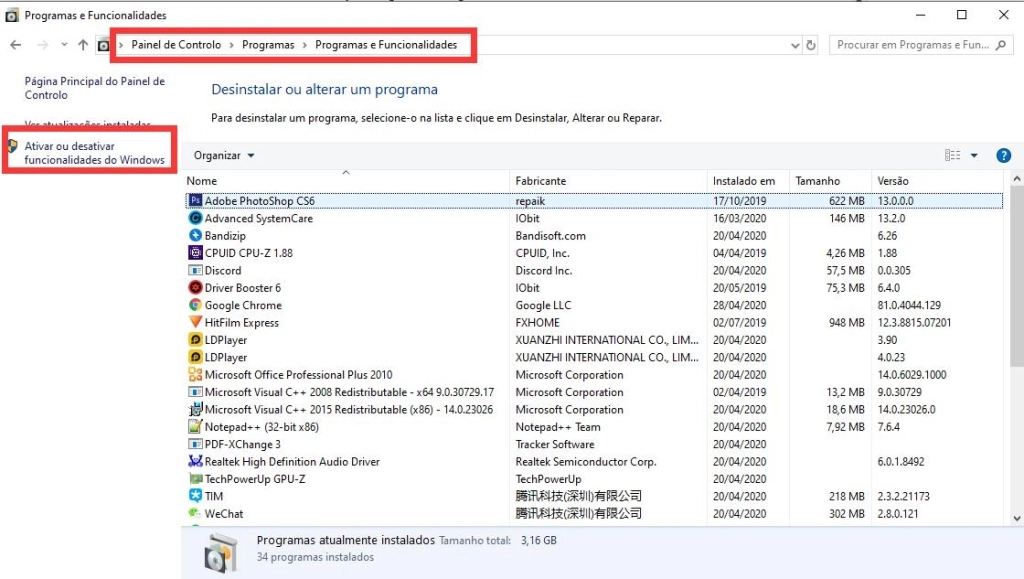Click the refresh button beside address bar

[x=811, y=45]
